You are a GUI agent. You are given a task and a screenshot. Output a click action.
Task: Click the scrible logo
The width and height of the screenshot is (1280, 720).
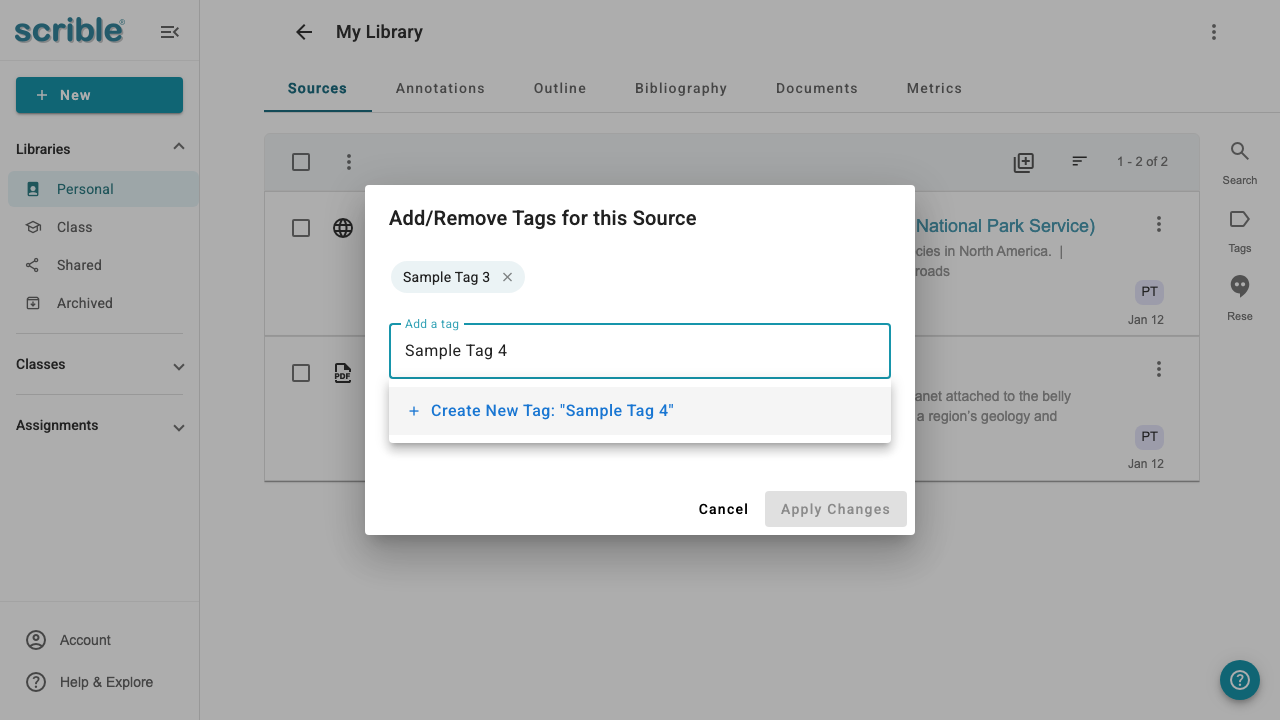(x=70, y=30)
